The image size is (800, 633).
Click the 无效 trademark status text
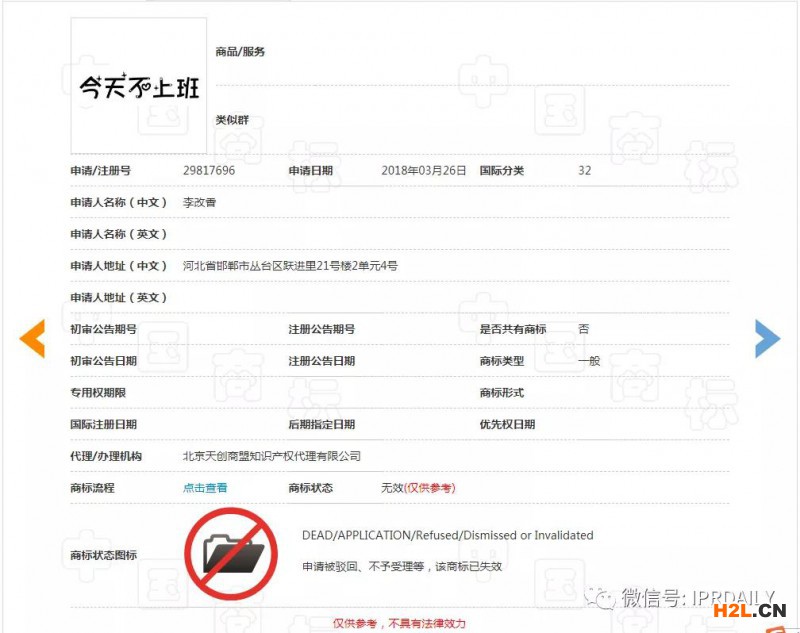[x=391, y=488]
